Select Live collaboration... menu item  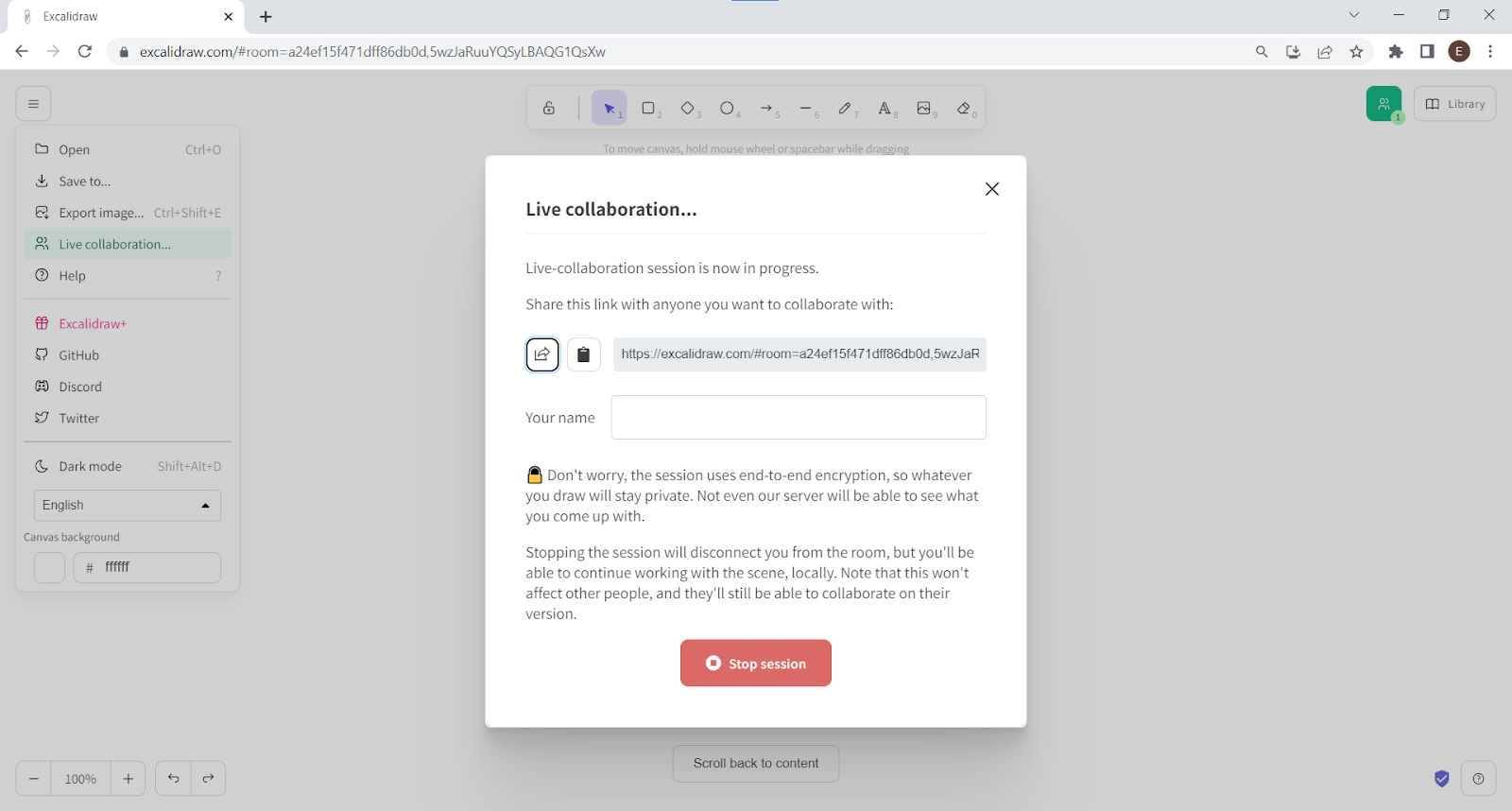click(x=128, y=244)
